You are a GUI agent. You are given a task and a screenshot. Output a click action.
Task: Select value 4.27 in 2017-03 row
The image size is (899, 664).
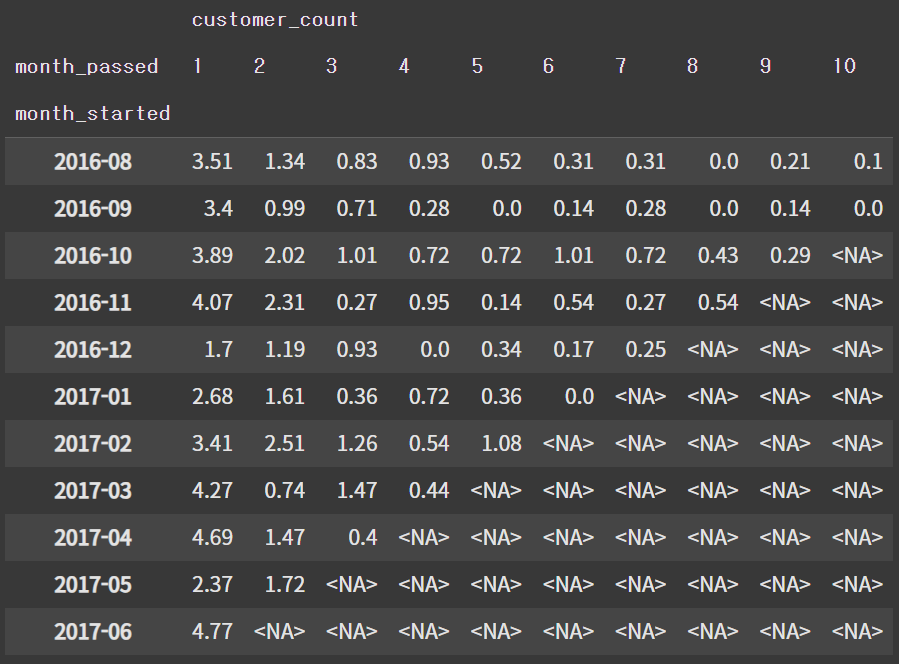click(212, 491)
